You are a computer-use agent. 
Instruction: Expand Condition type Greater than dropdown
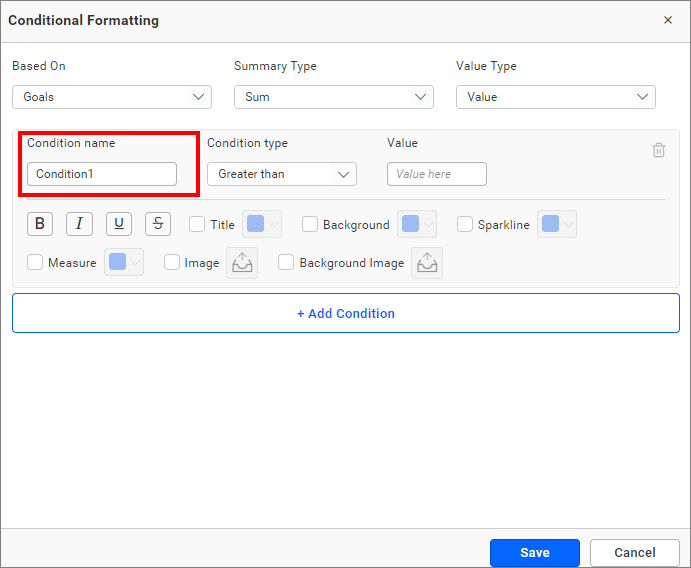click(282, 174)
